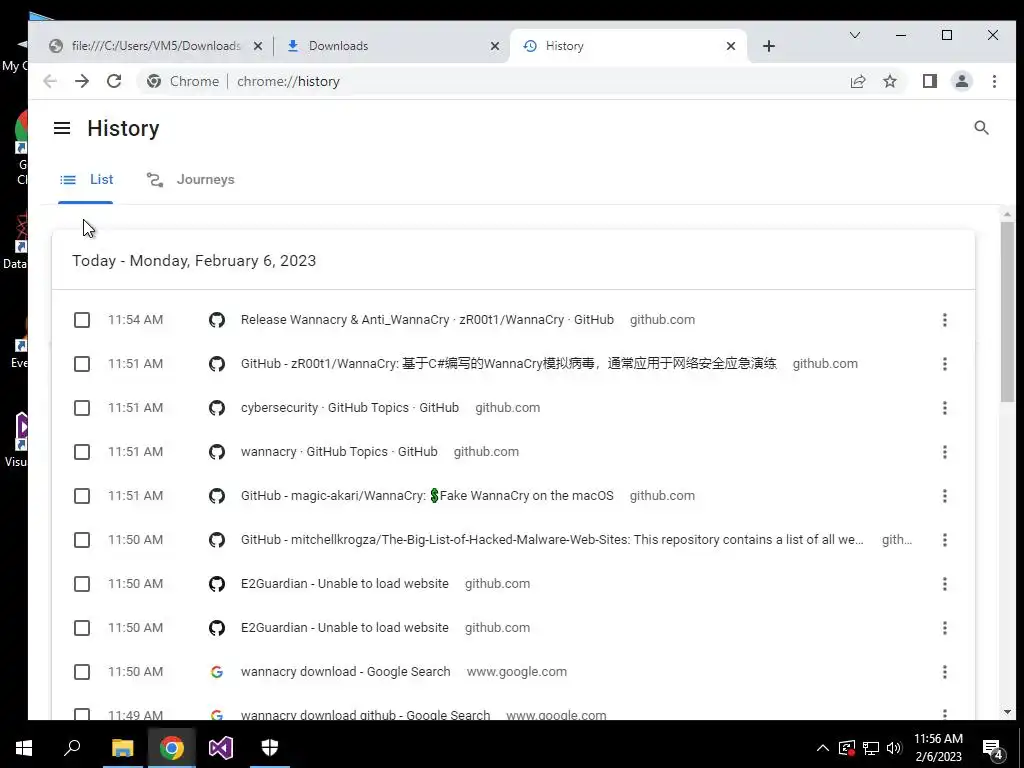Open File Explorer from the taskbar
The image size is (1024, 768).
click(122, 748)
